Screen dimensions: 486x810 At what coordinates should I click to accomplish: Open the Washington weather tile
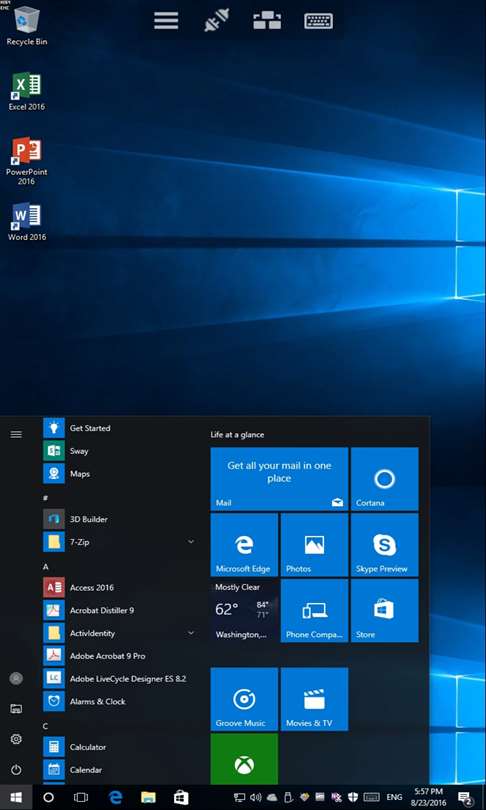click(244, 611)
